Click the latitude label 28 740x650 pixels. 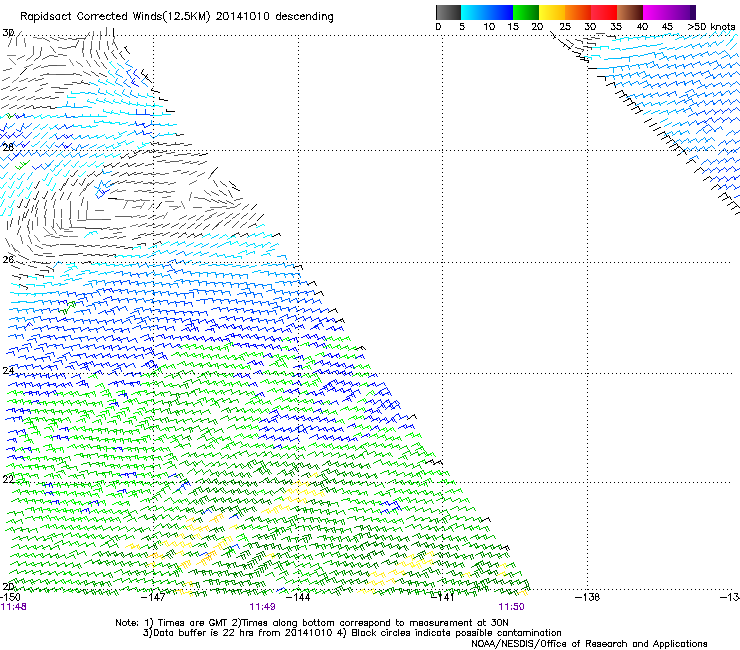tap(8, 147)
